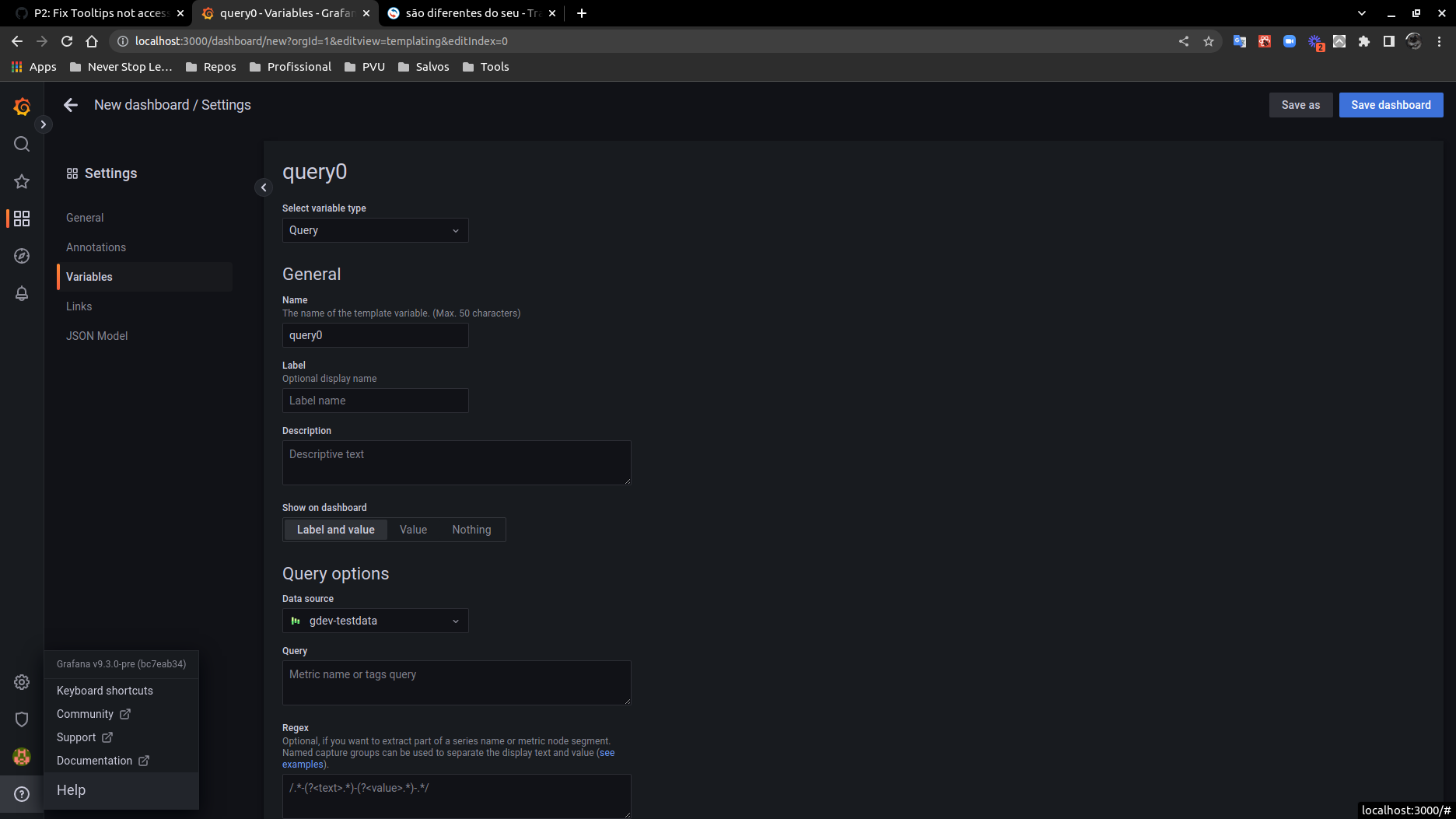Switch to the JSON Model section
Image resolution: width=1456 pixels, height=819 pixels.
point(97,335)
